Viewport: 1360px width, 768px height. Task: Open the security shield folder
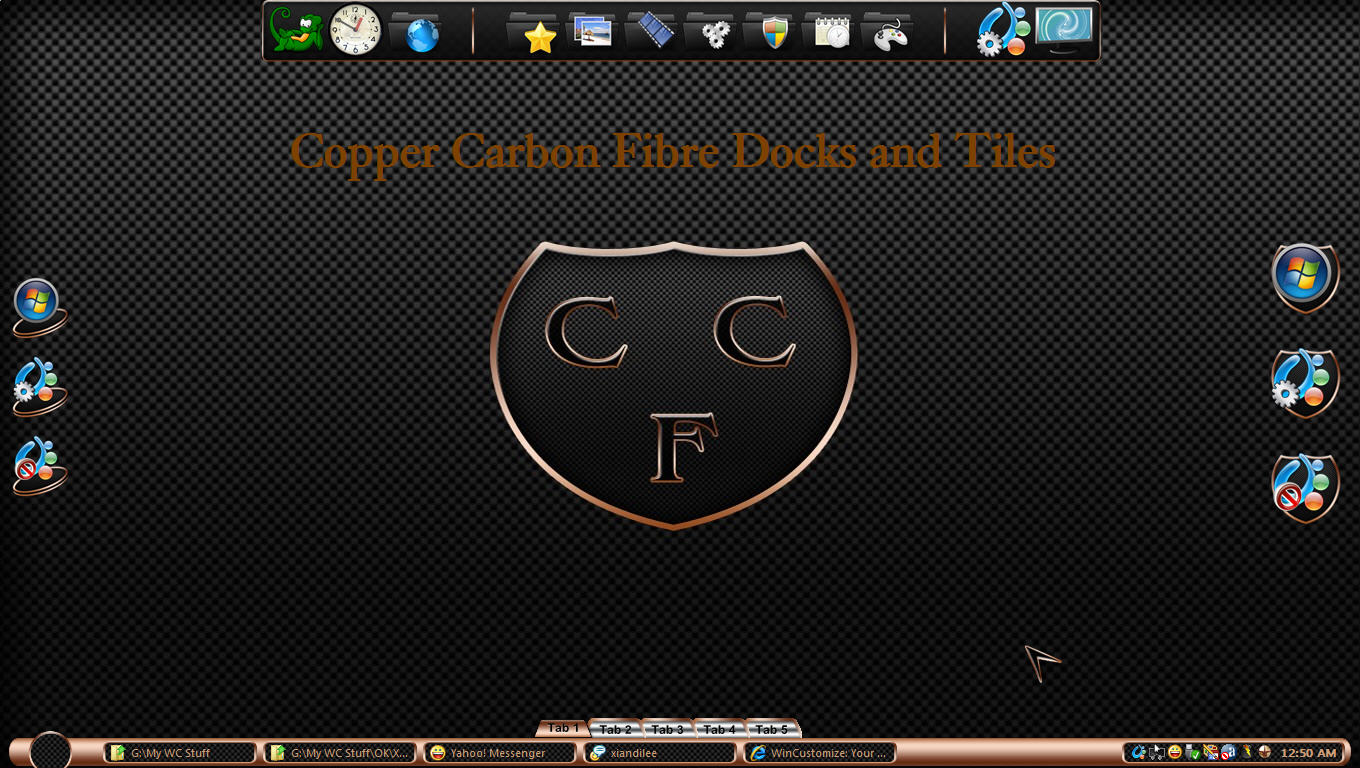click(772, 32)
